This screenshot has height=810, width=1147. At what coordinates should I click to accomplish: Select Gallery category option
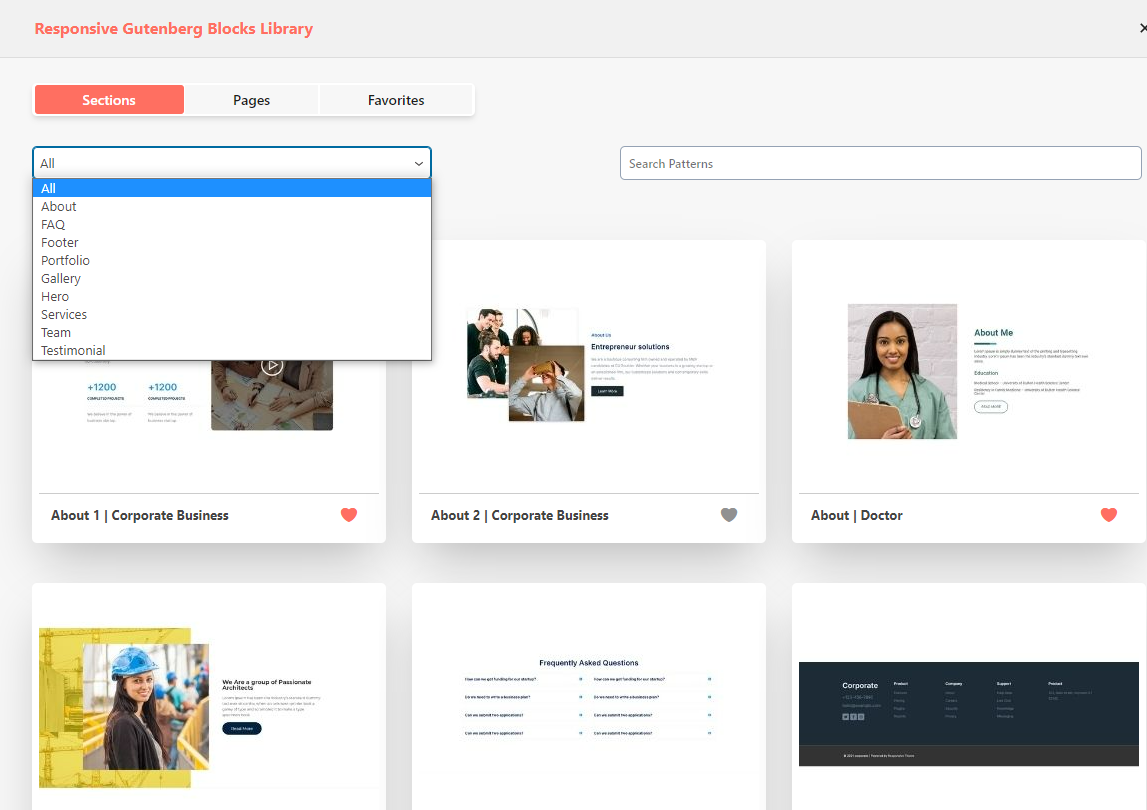pyautogui.click(x=232, y=278)
